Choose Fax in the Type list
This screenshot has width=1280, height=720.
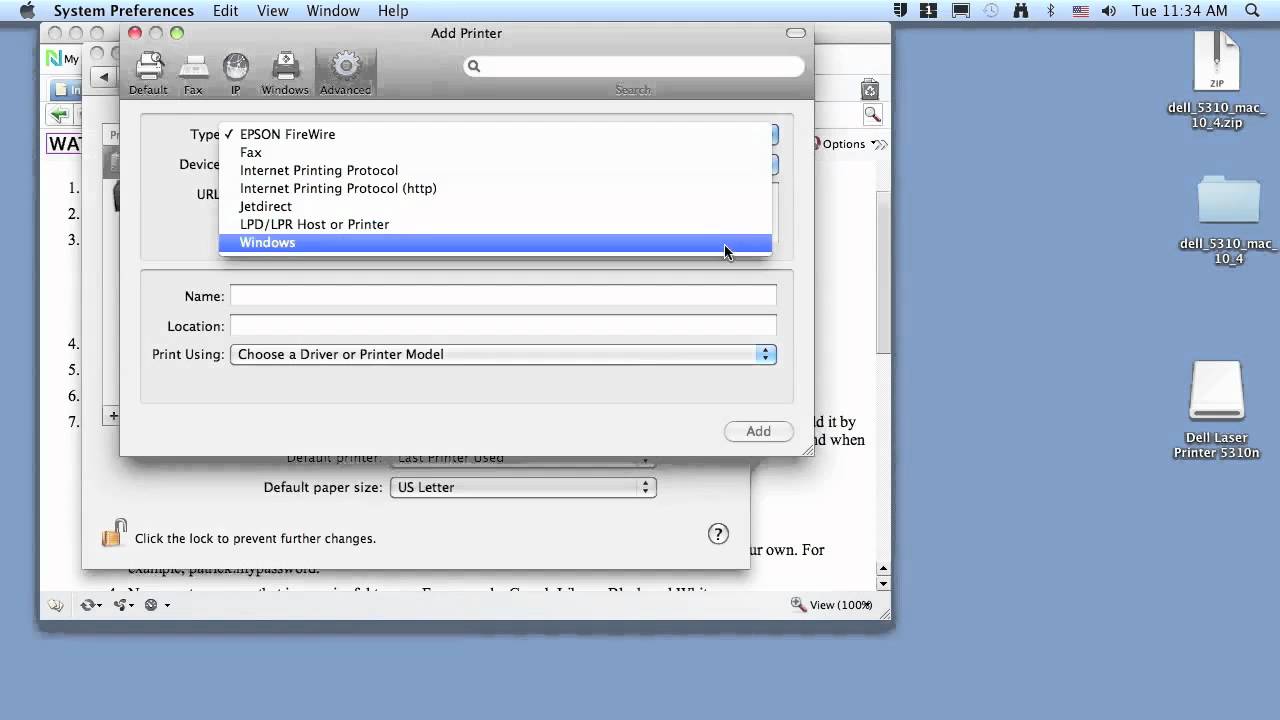click(x=495, y=152)
